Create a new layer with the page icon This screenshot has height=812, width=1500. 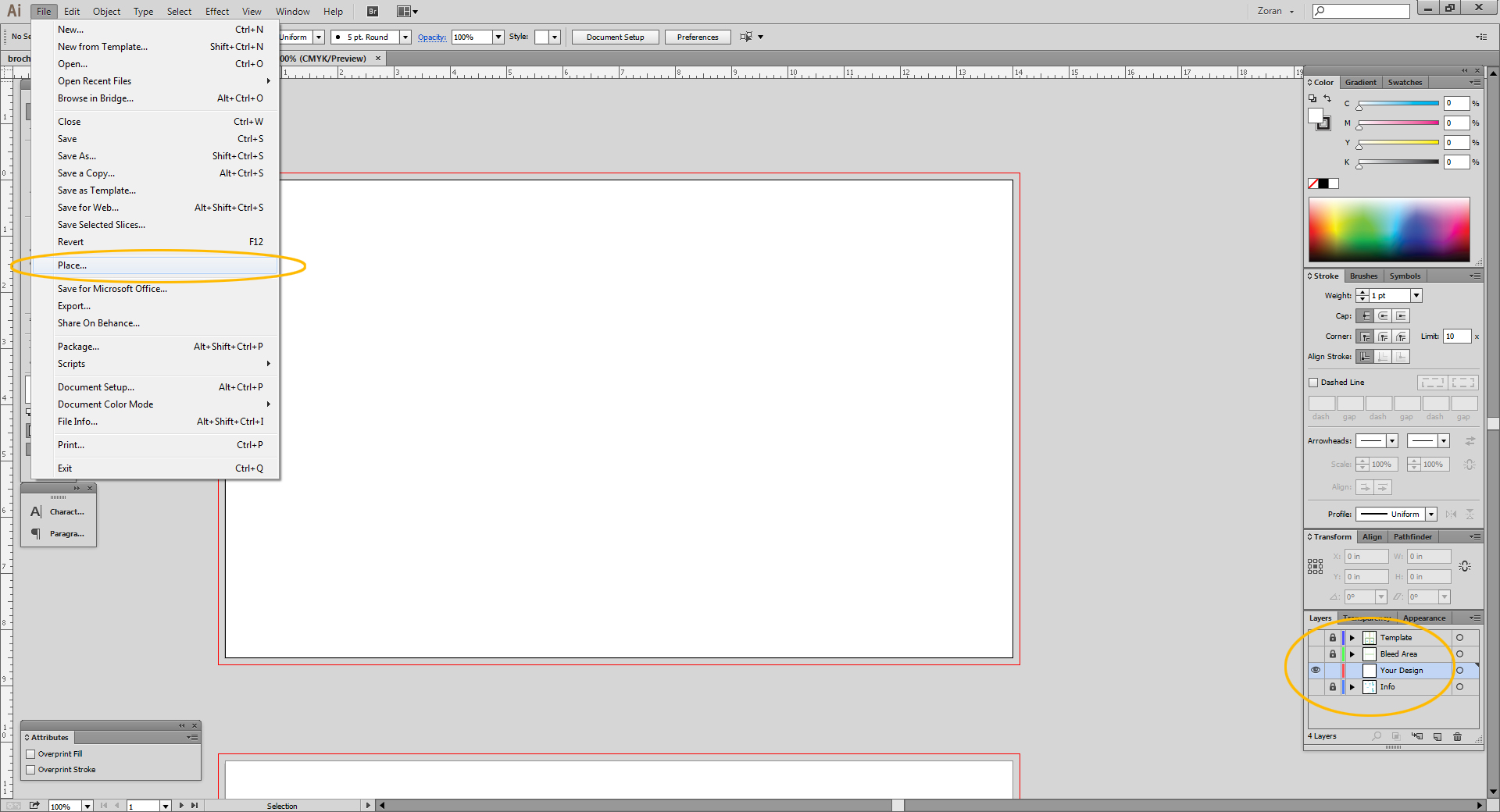click(x=1437, y=736)
